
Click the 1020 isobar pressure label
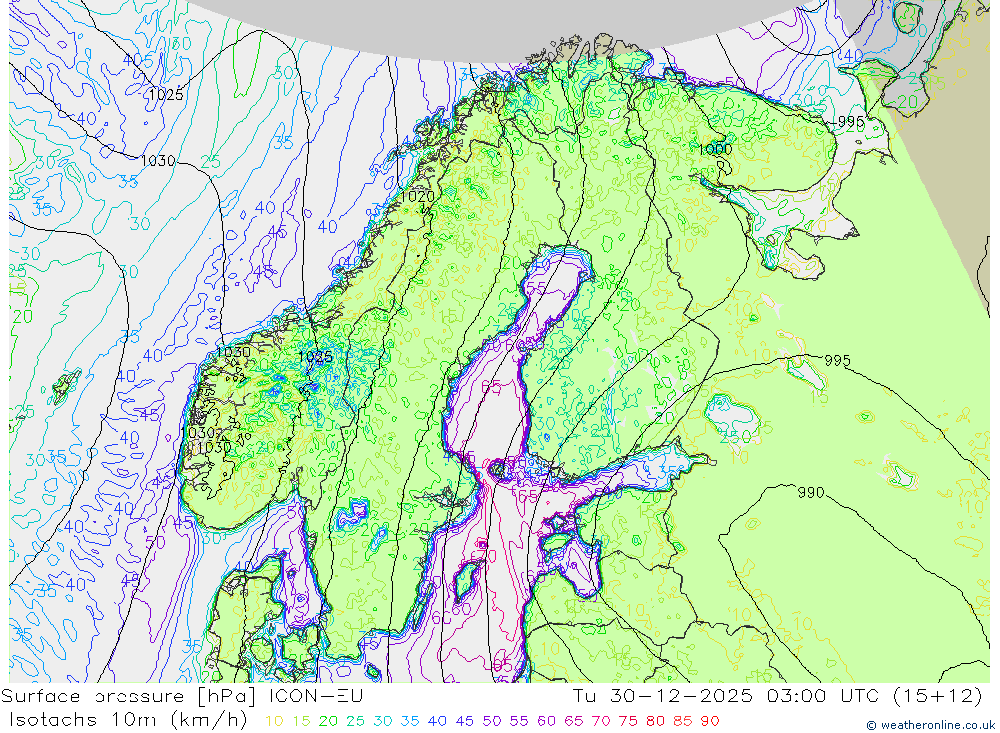point(418,196)
